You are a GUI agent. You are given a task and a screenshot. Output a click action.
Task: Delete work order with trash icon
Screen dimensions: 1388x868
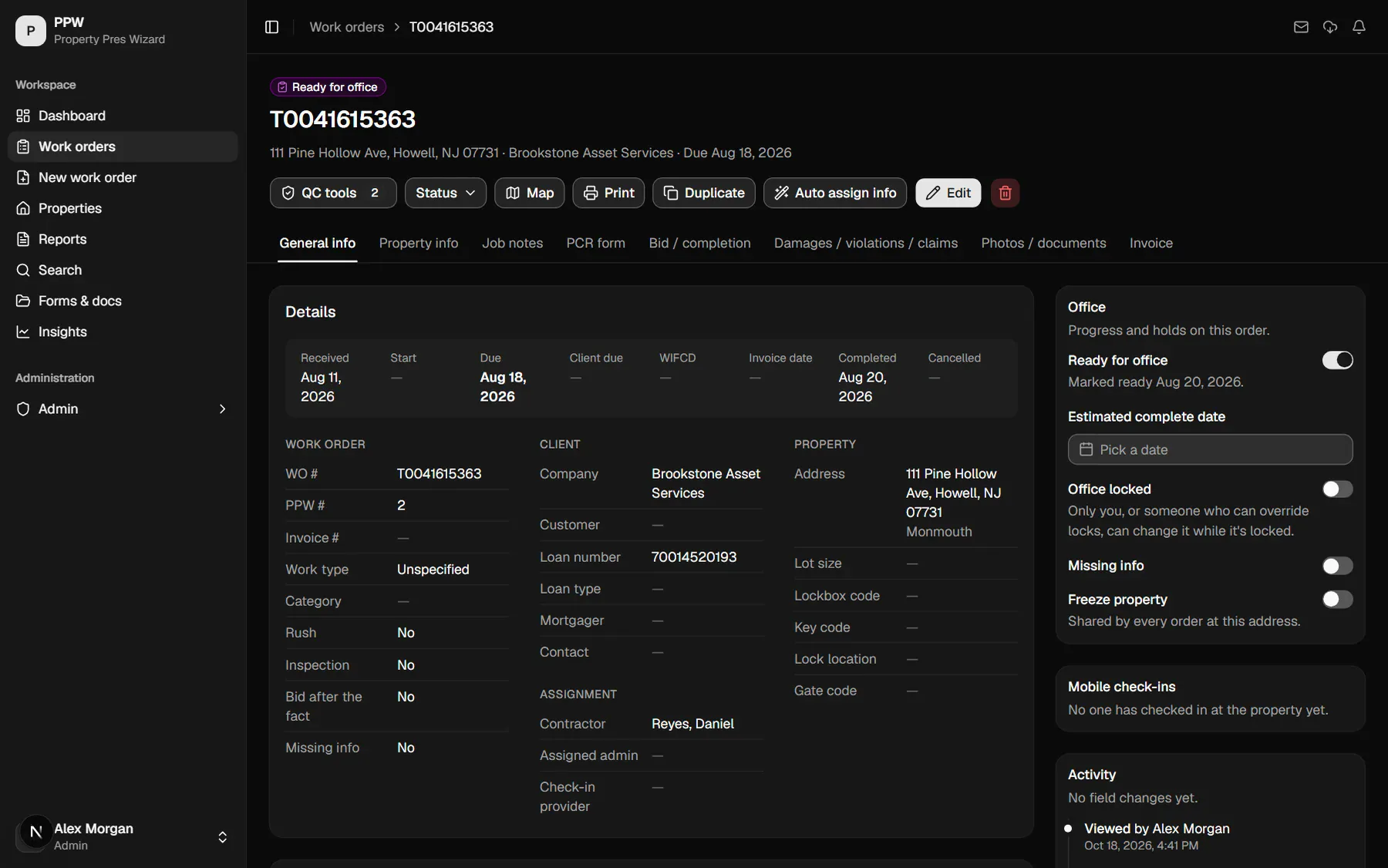[x=1005, y=193]
